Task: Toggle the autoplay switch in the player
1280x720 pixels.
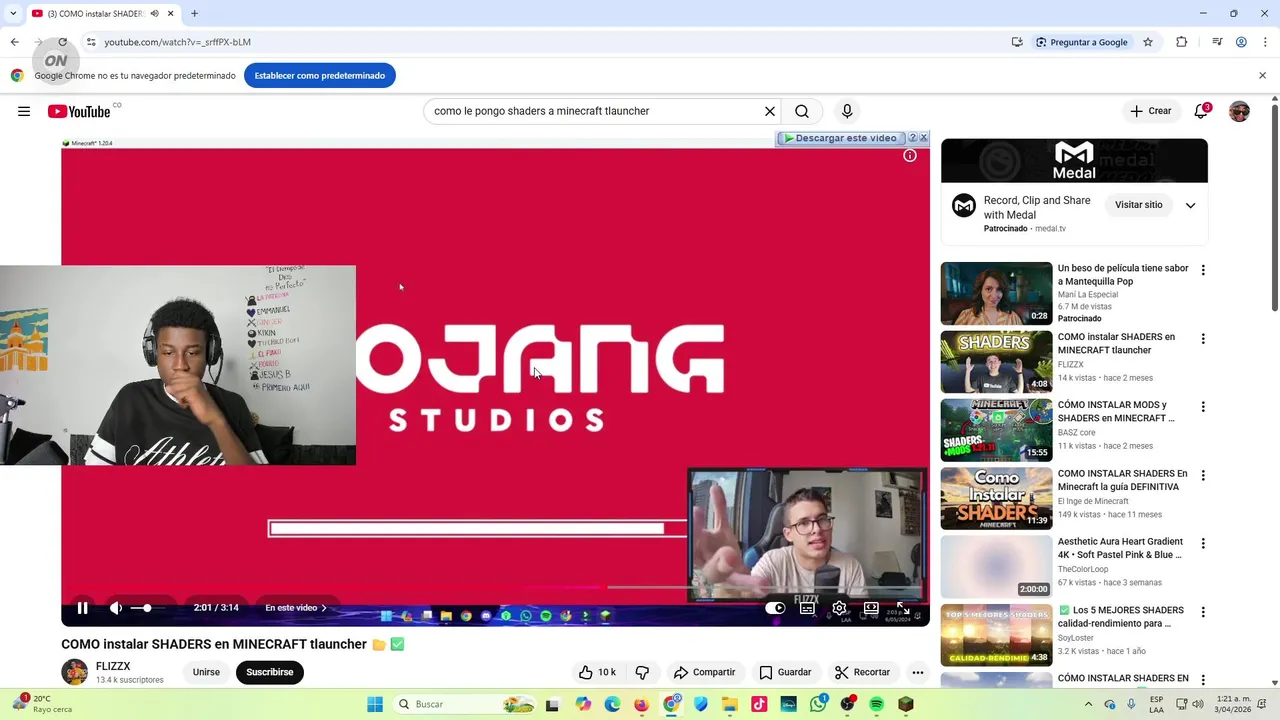Action: point(775,608)
